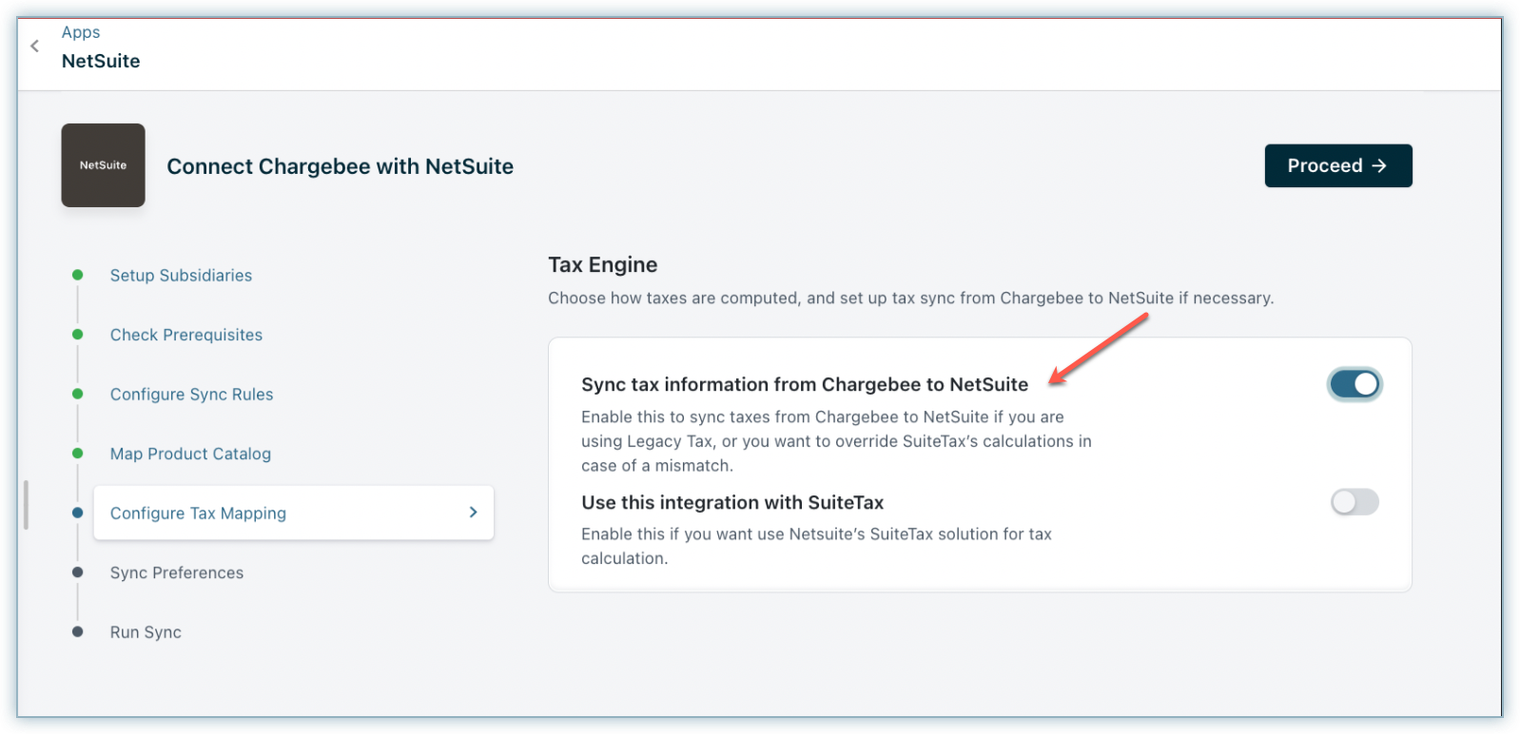1520x734 pixels.
Task: Disable Sync tax information from Chargebee toggle
Action: click(1354, 384)
